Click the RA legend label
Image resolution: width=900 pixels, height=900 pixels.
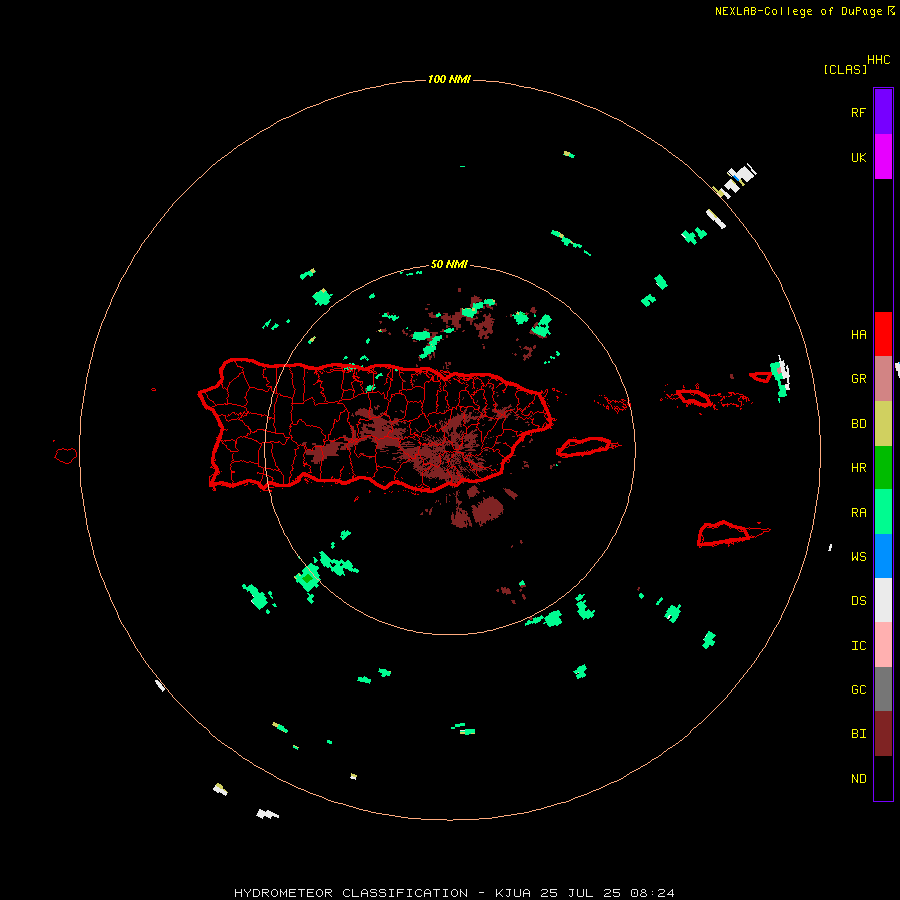coord(858,512)
